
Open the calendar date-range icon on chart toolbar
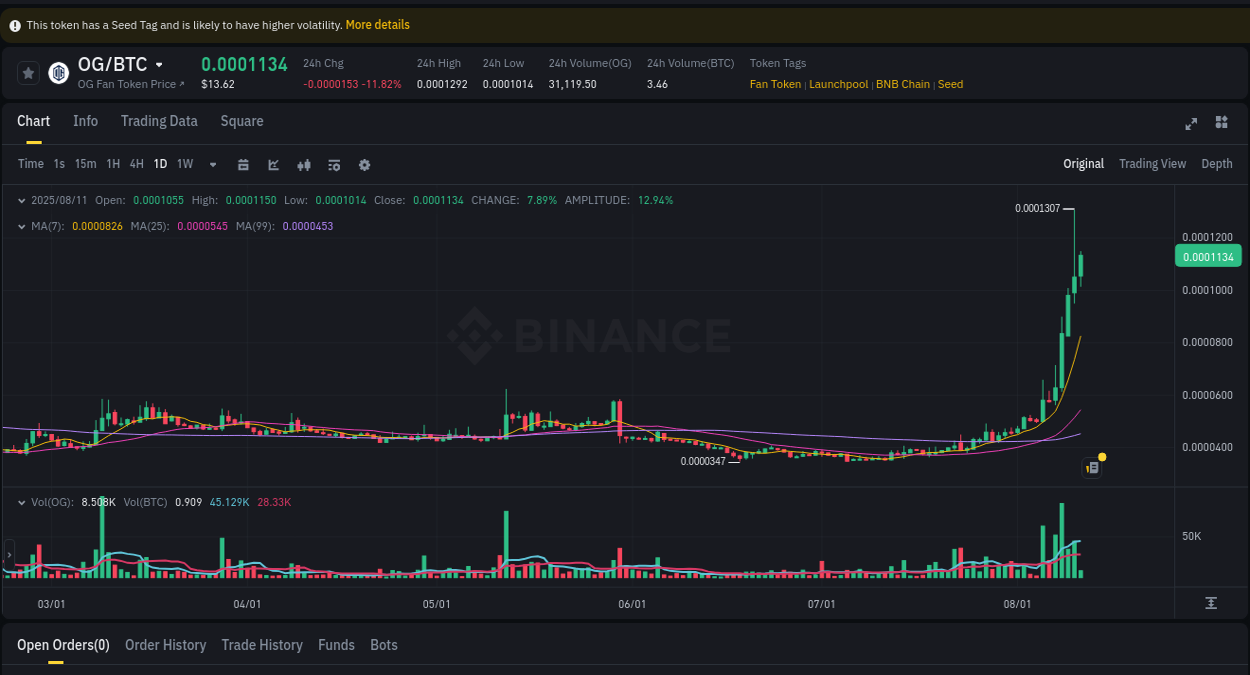pos(243,164)
